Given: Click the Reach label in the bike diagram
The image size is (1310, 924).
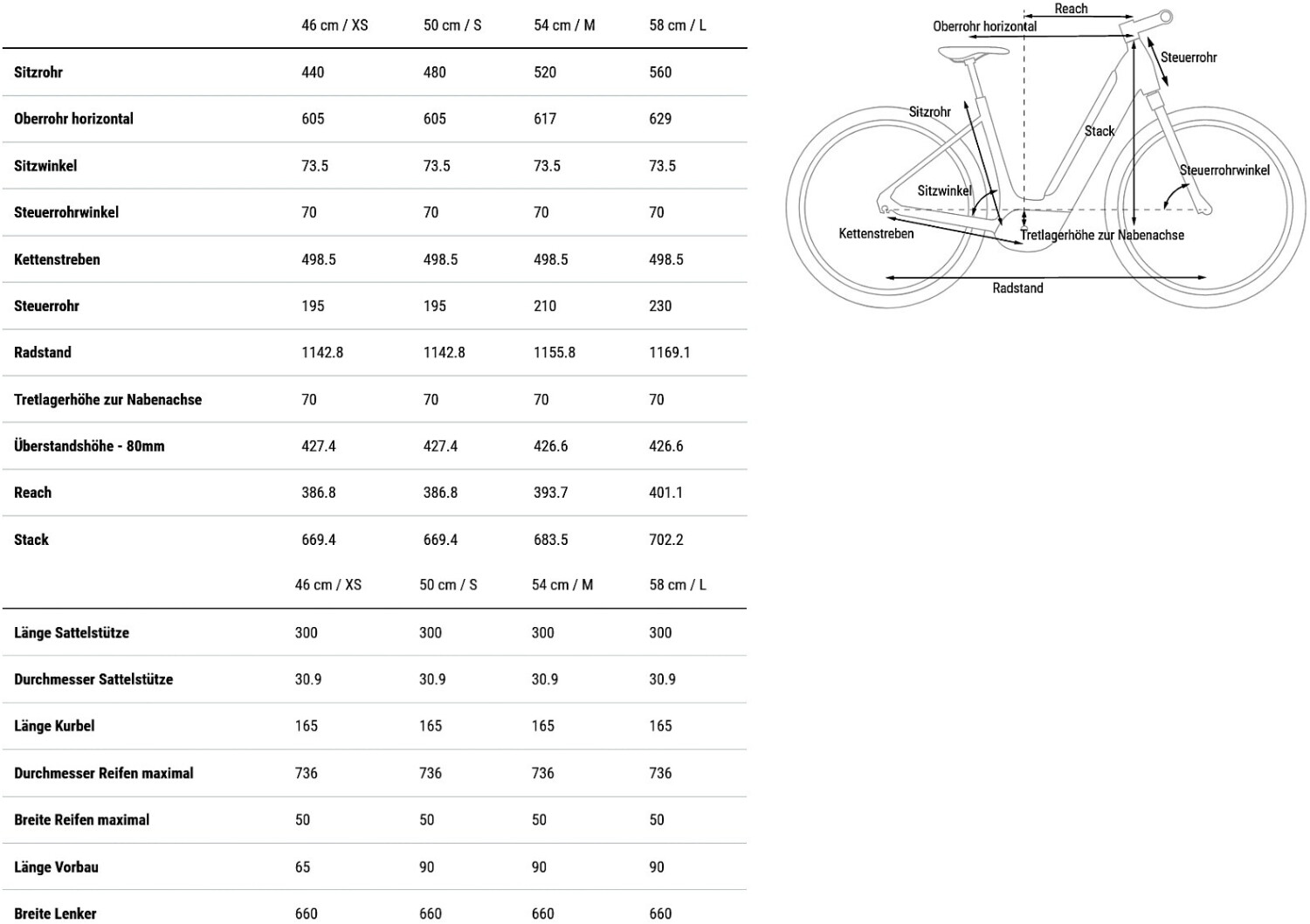Looking at the screenshot, I should (1071, 9).
